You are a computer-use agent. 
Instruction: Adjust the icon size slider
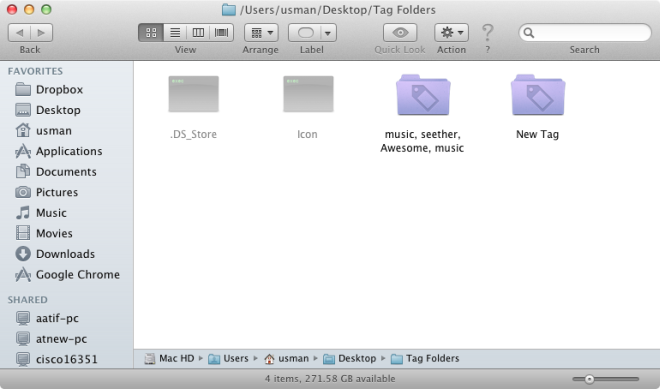[589, 379]
